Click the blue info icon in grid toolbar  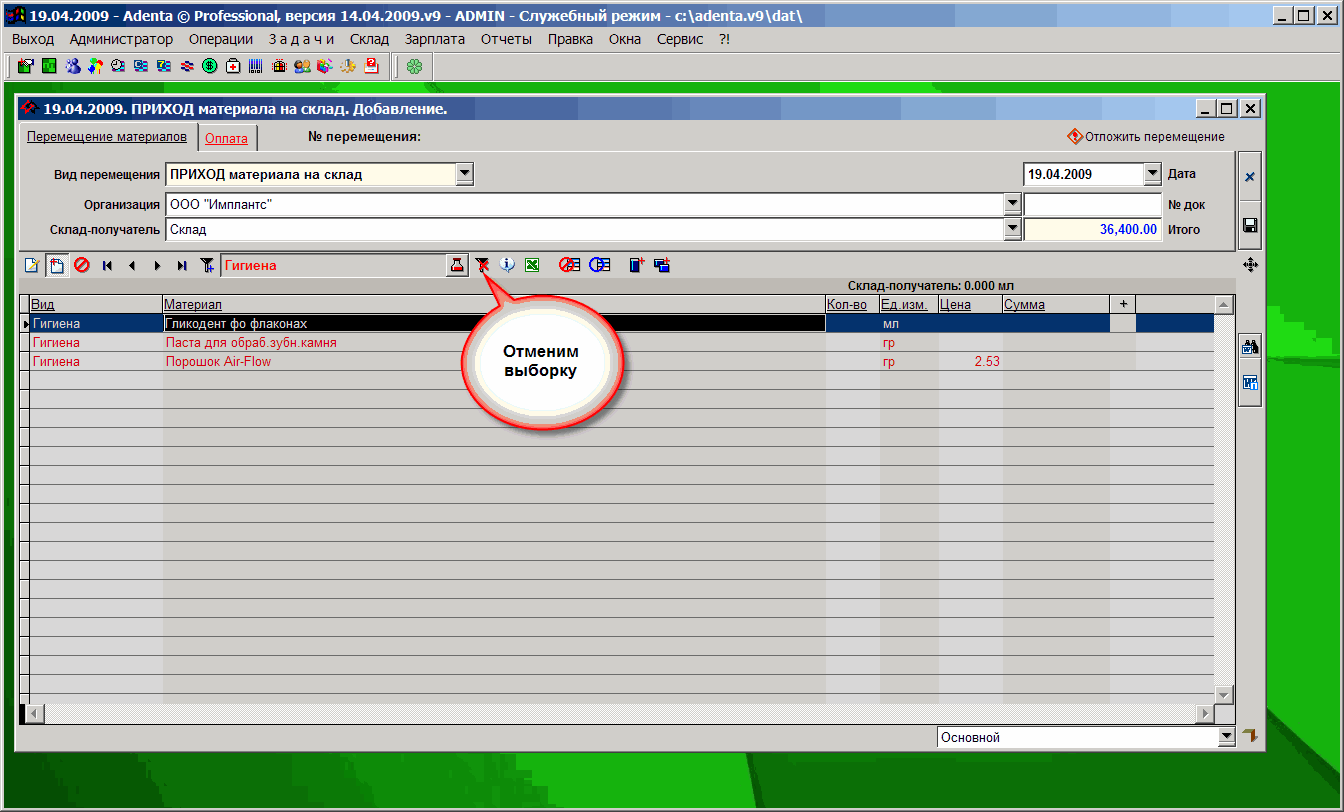coord(508,265)
